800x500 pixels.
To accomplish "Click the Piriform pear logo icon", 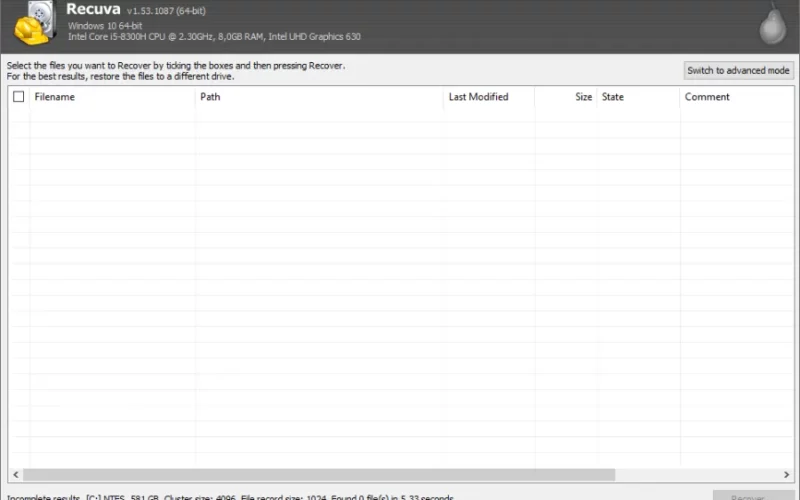I will (x=772, y=24).
